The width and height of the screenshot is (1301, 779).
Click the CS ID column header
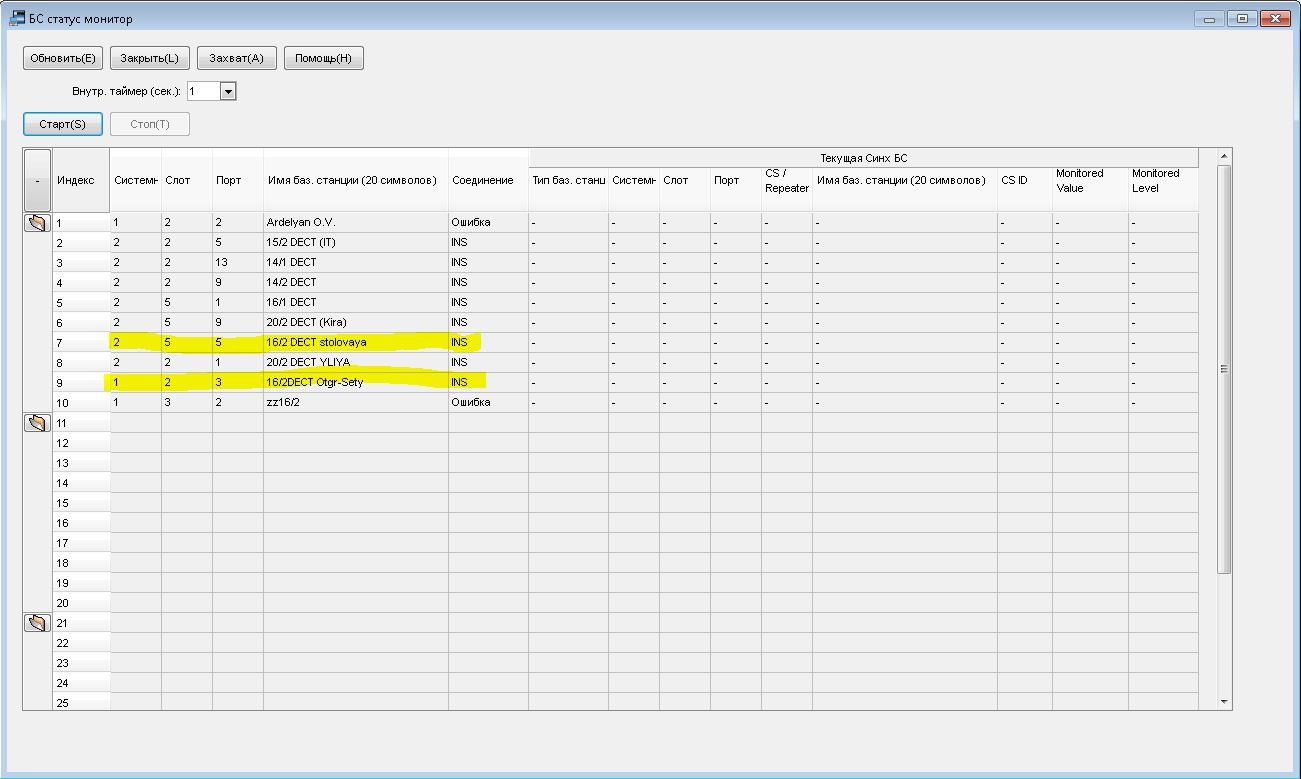pyautogui.click(x=1025, y=180)
